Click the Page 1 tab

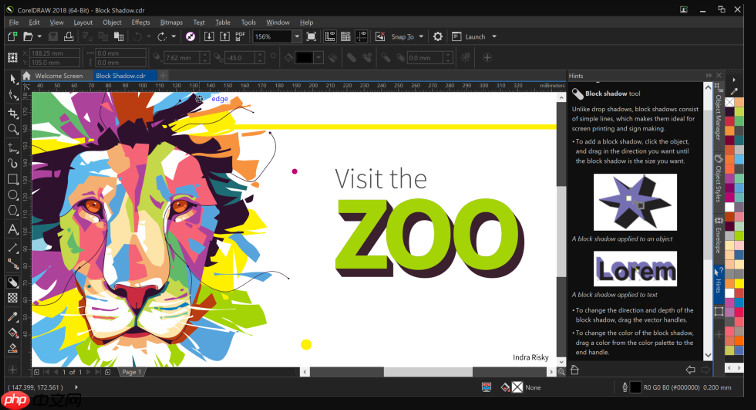tap(131, 372)
